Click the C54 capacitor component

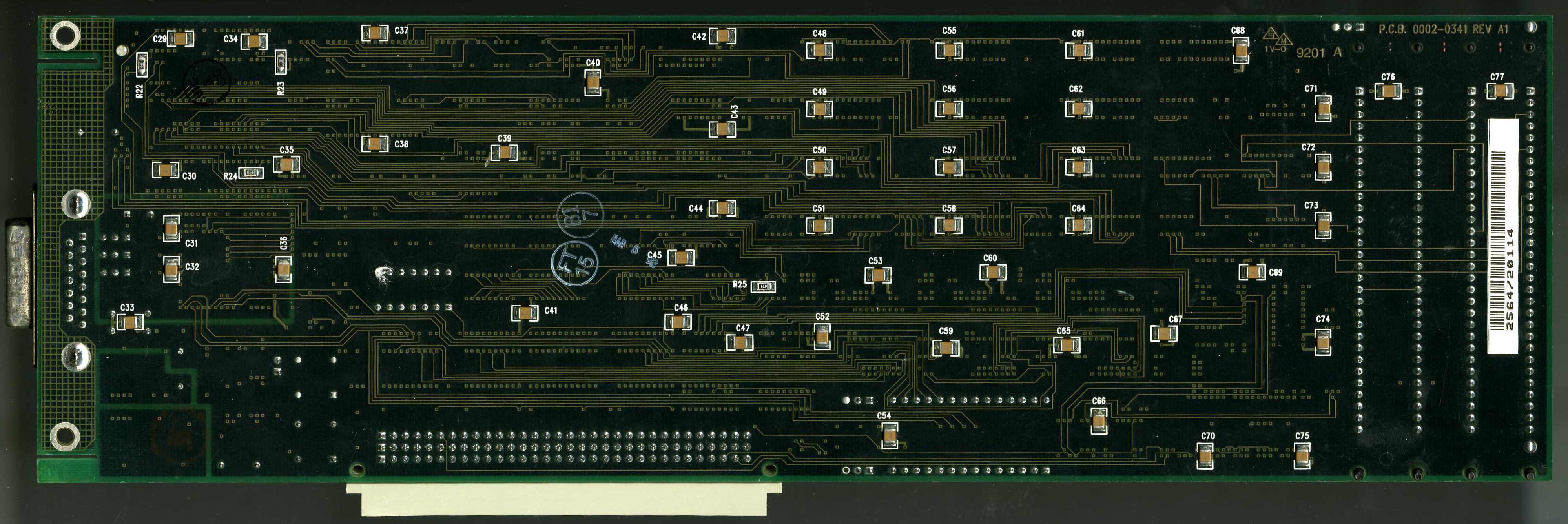coord(889,435)
